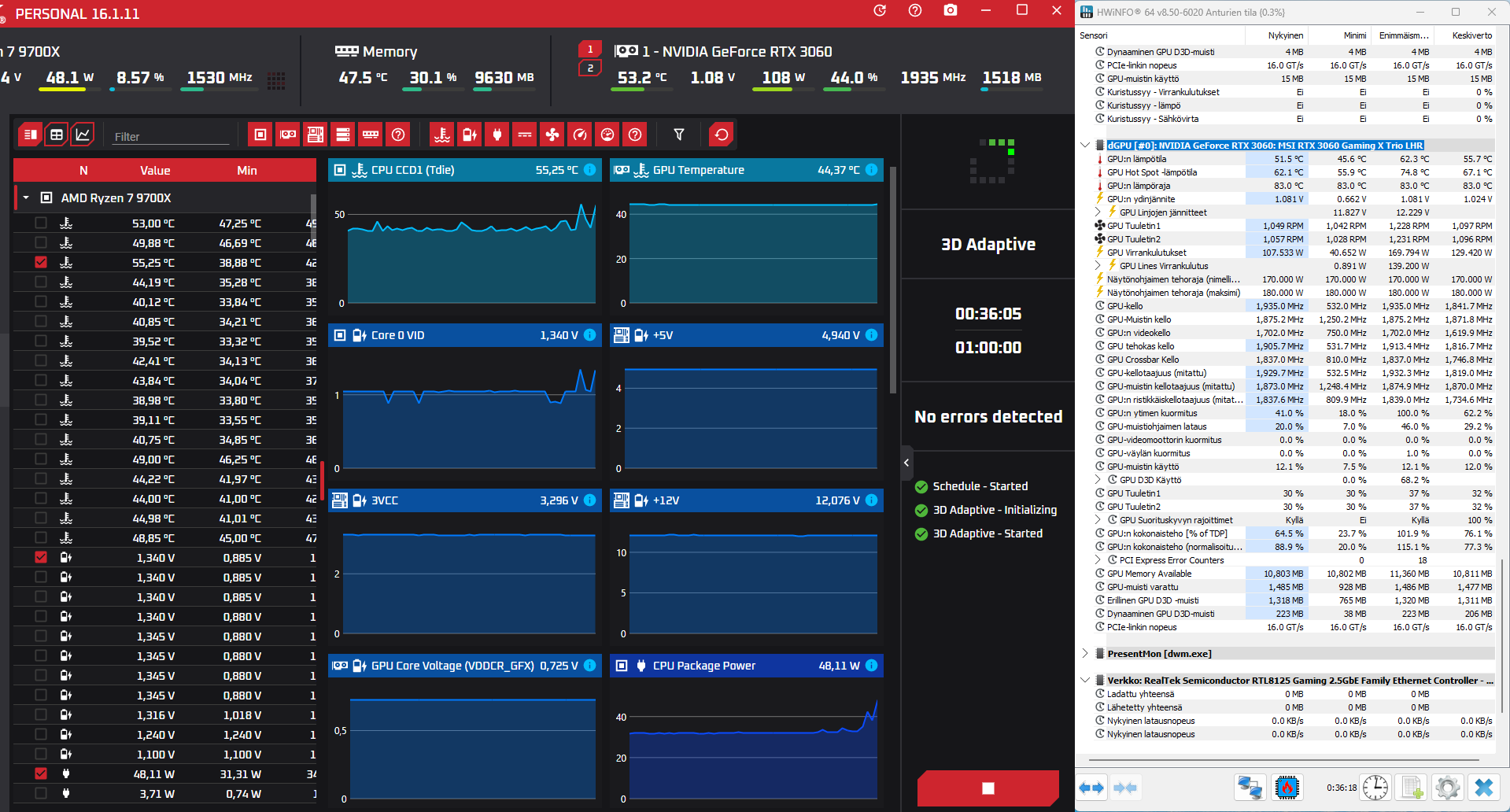Switch to the graph view icon

(x=83, y=135)
